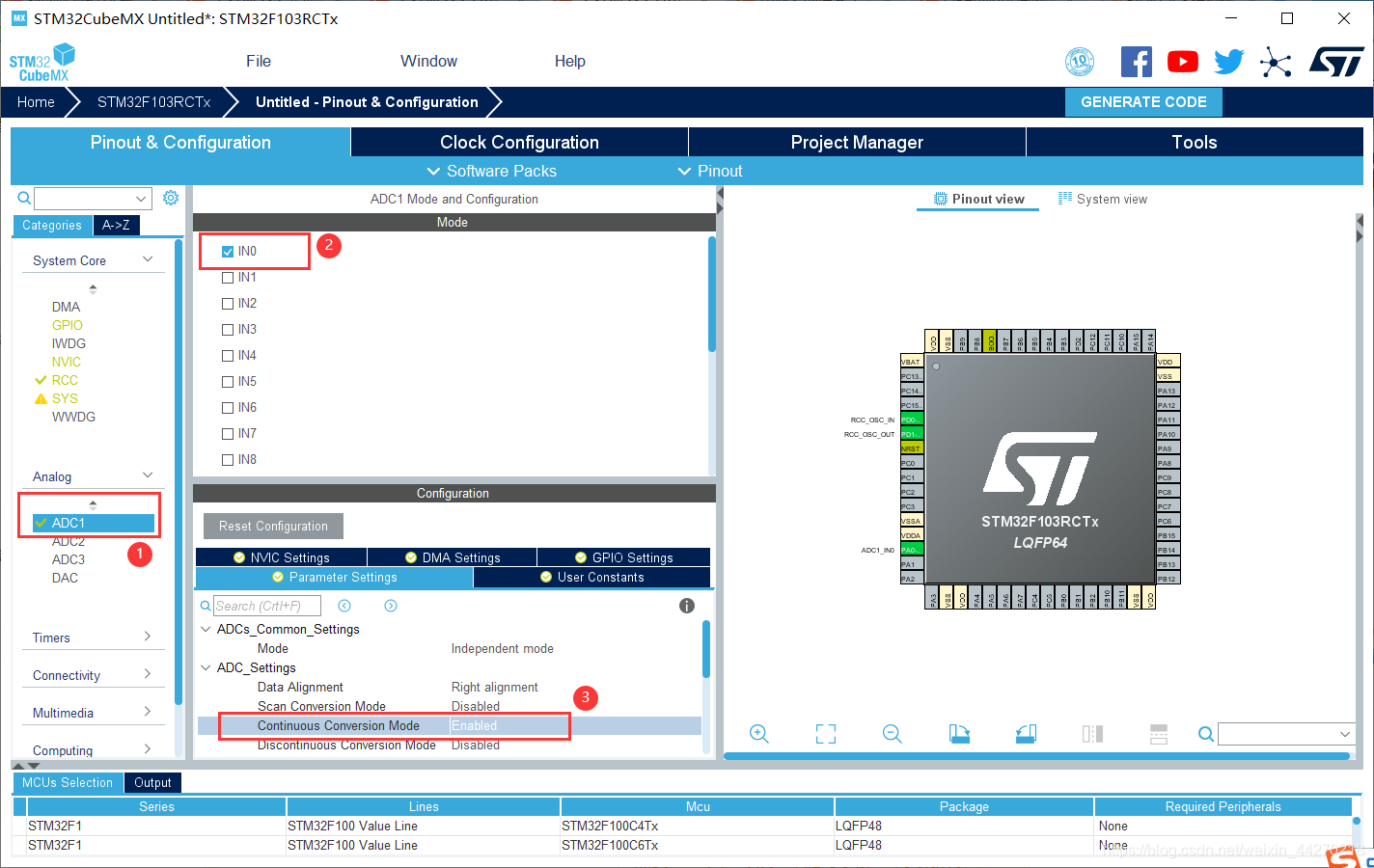The image size is (1374, 868).
Task: Rotate chip view counter-clockwise
Action: click(1026, 734)
